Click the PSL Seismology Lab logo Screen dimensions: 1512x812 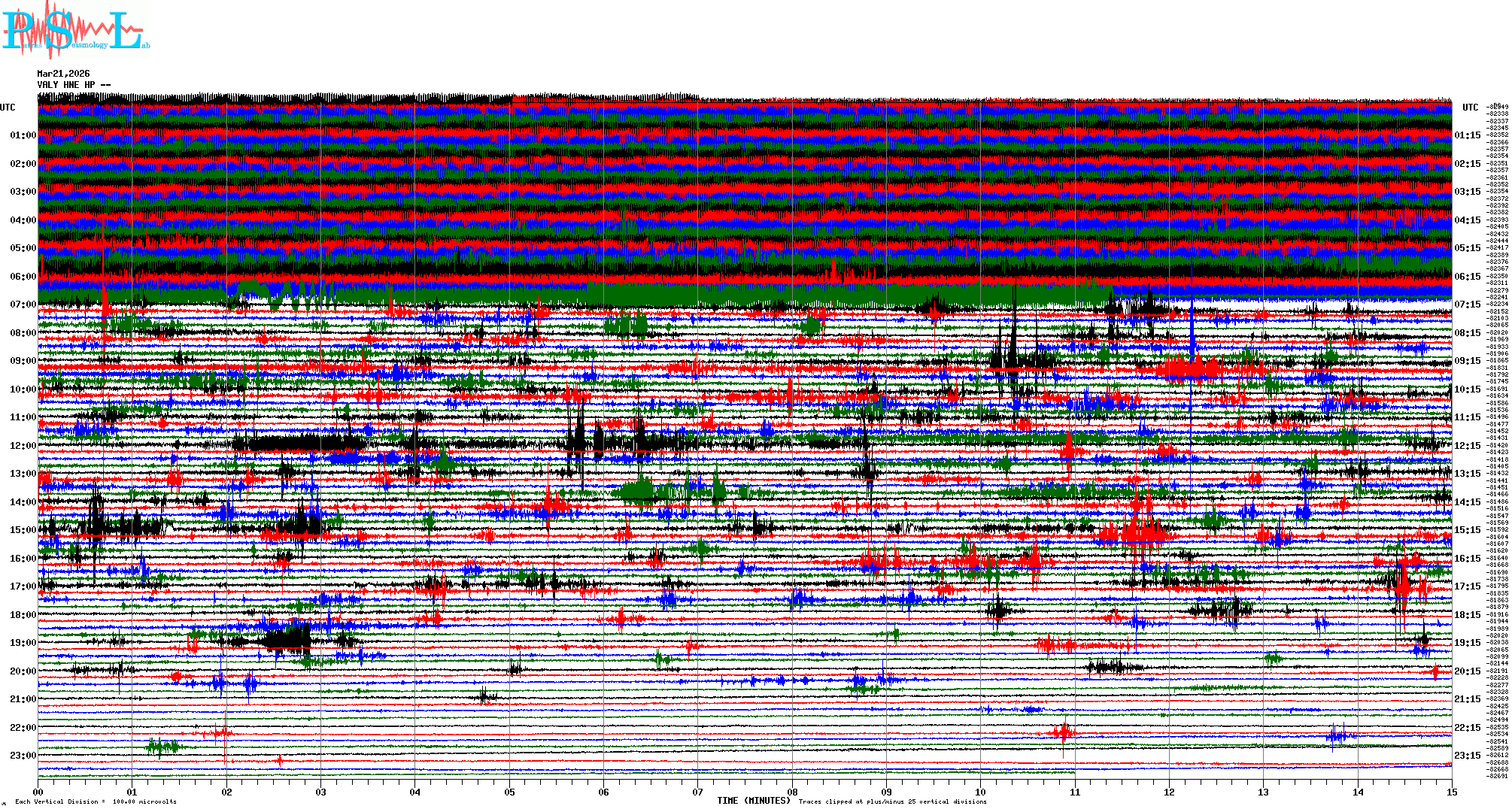[75, 30]
